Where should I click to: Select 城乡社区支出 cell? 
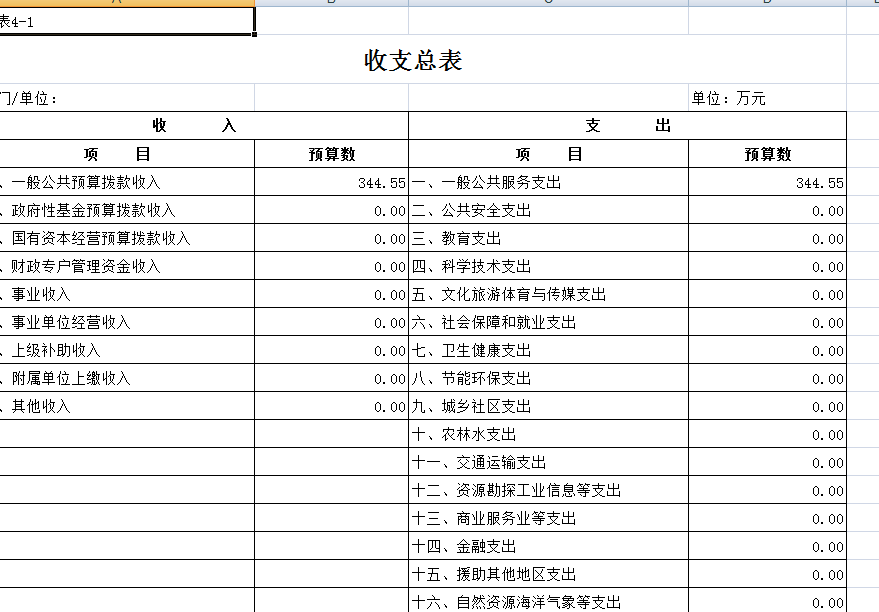click(x=549, y=406)
